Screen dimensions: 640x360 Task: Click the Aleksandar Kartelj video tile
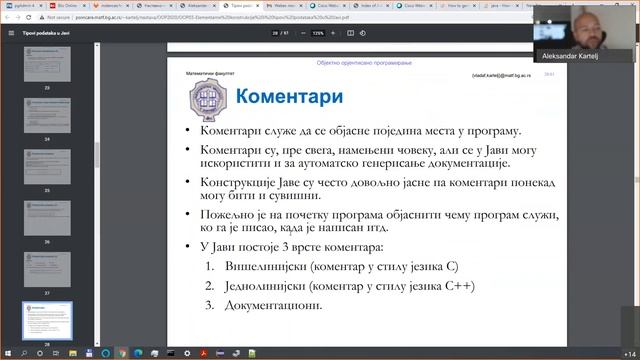point(584,34)
